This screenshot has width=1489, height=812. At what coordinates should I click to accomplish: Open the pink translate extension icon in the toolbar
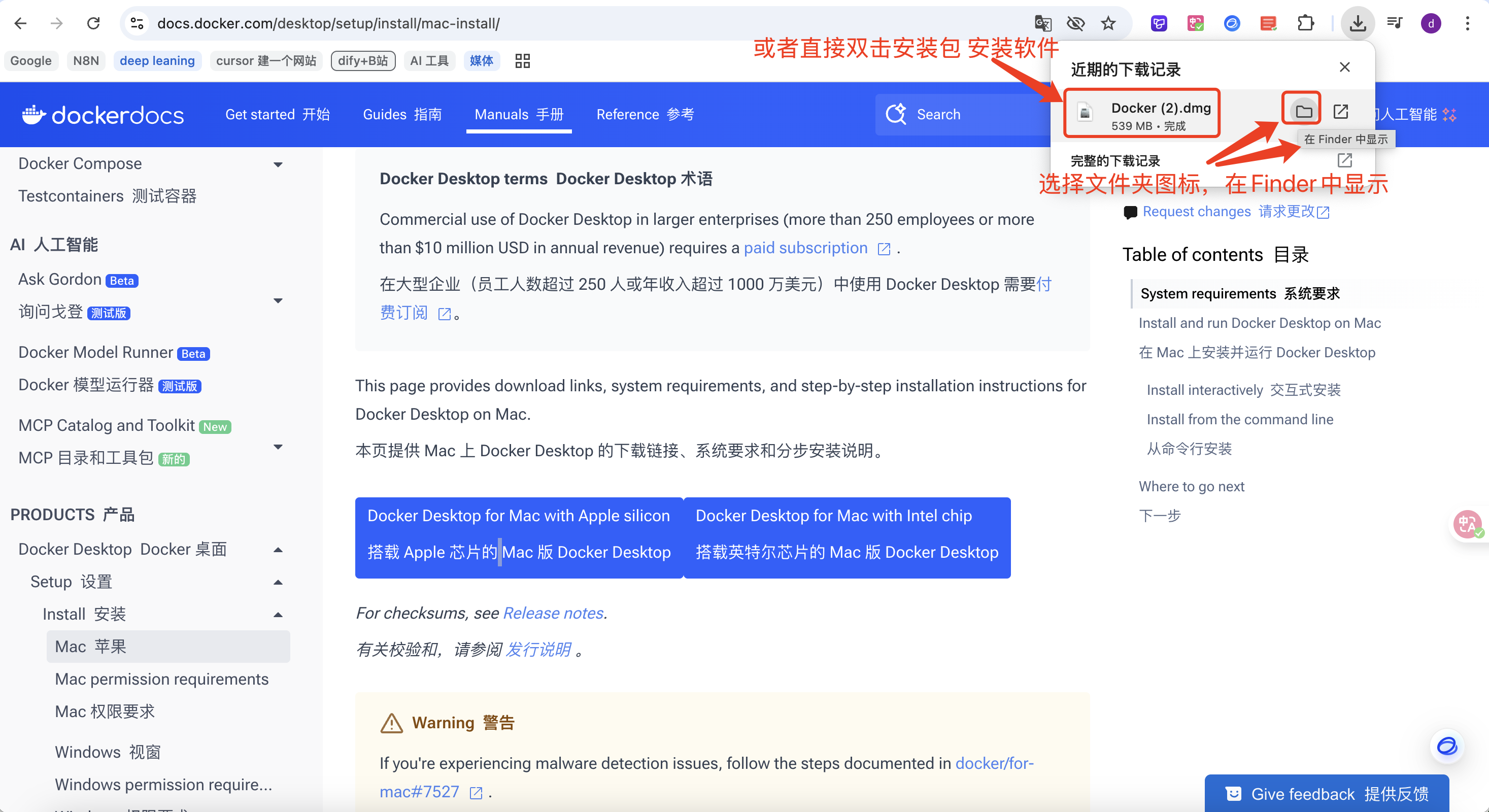[1195, 23]
